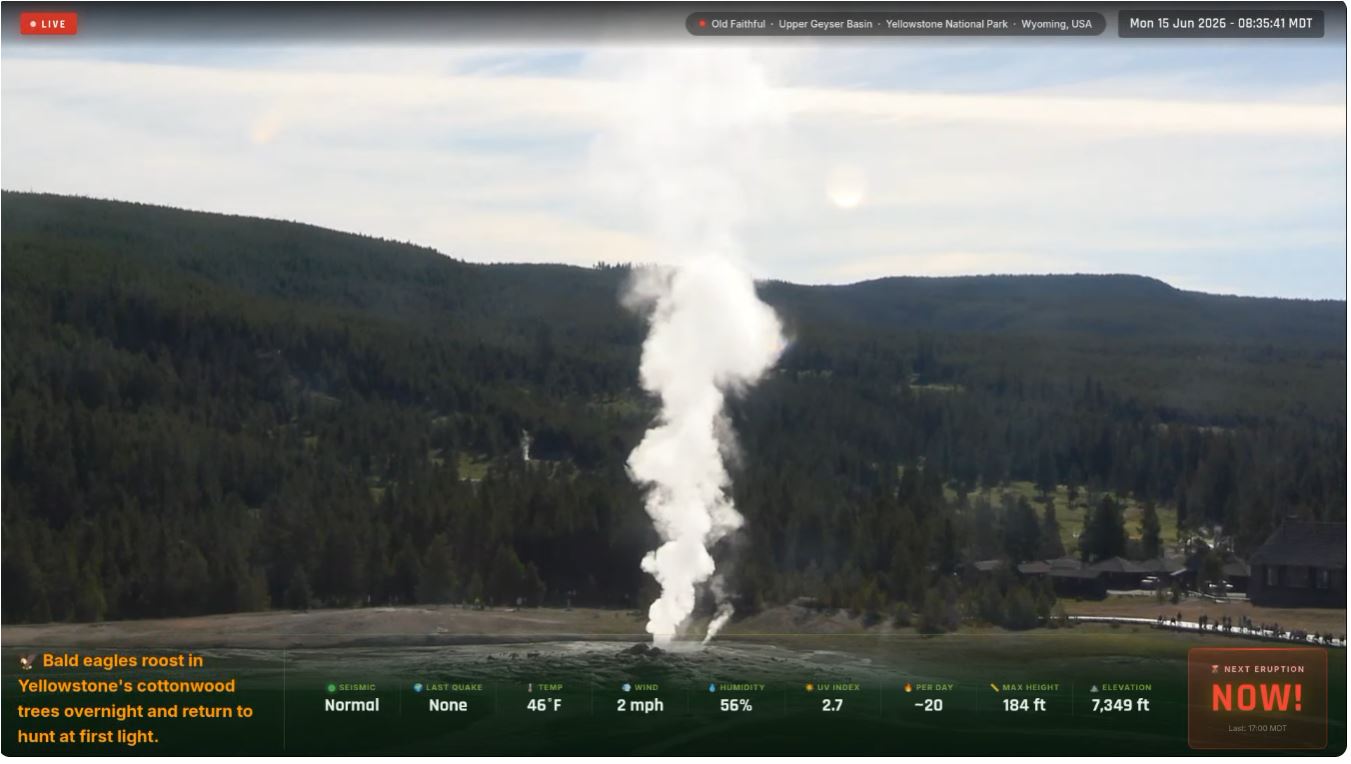1351x764 pixels.
Task: Click the "MAX HEIGHT" stat label
Action: (1030, 688)
